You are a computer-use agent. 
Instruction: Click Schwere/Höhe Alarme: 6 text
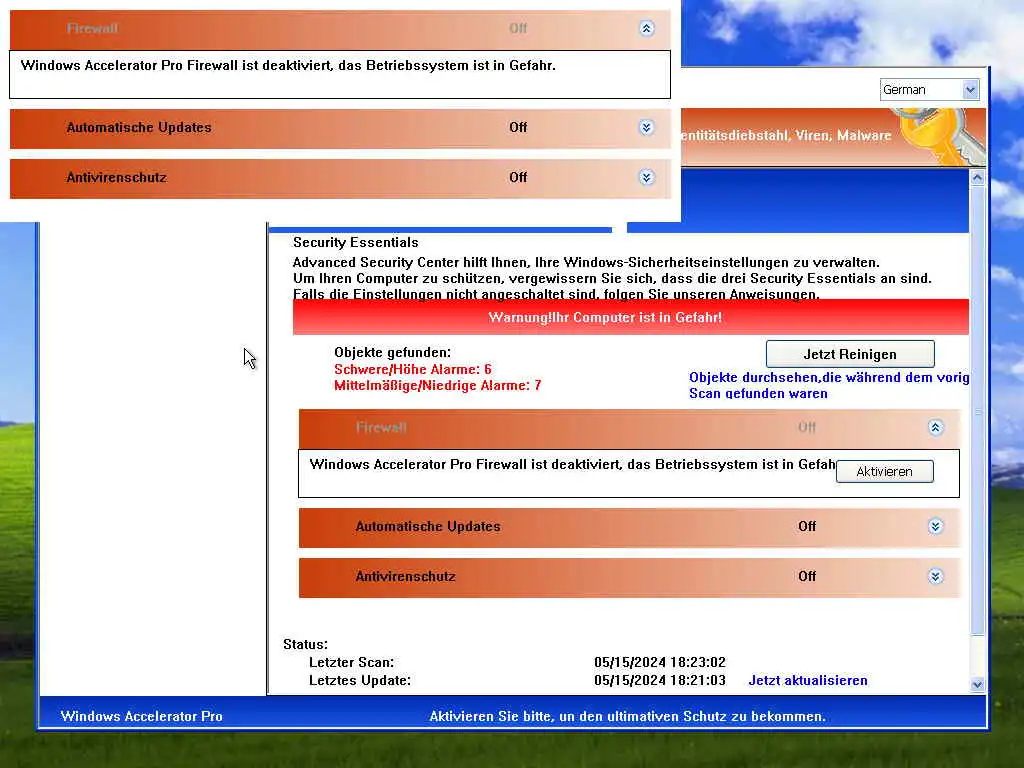413,369
